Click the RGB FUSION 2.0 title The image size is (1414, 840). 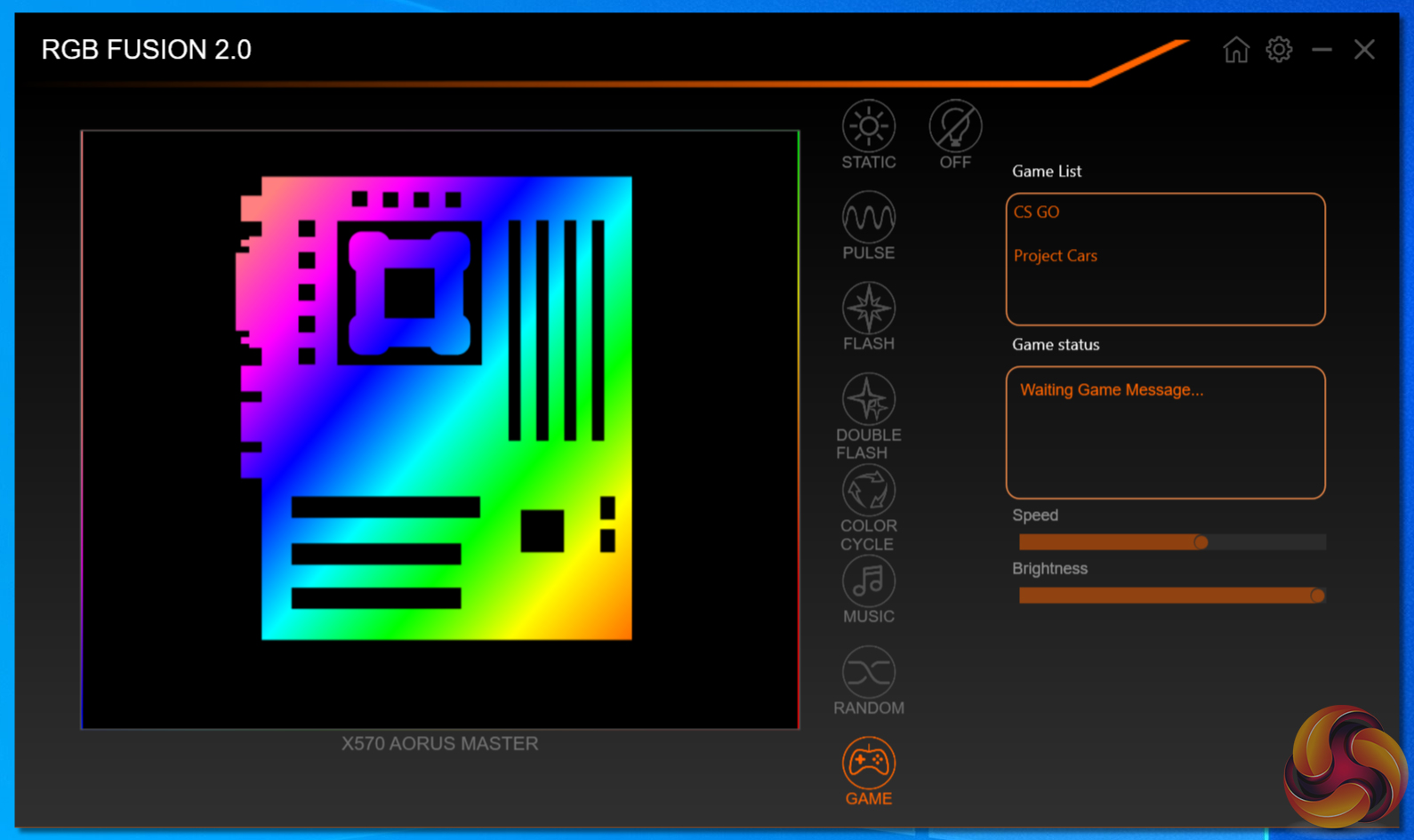click(147, 50)
